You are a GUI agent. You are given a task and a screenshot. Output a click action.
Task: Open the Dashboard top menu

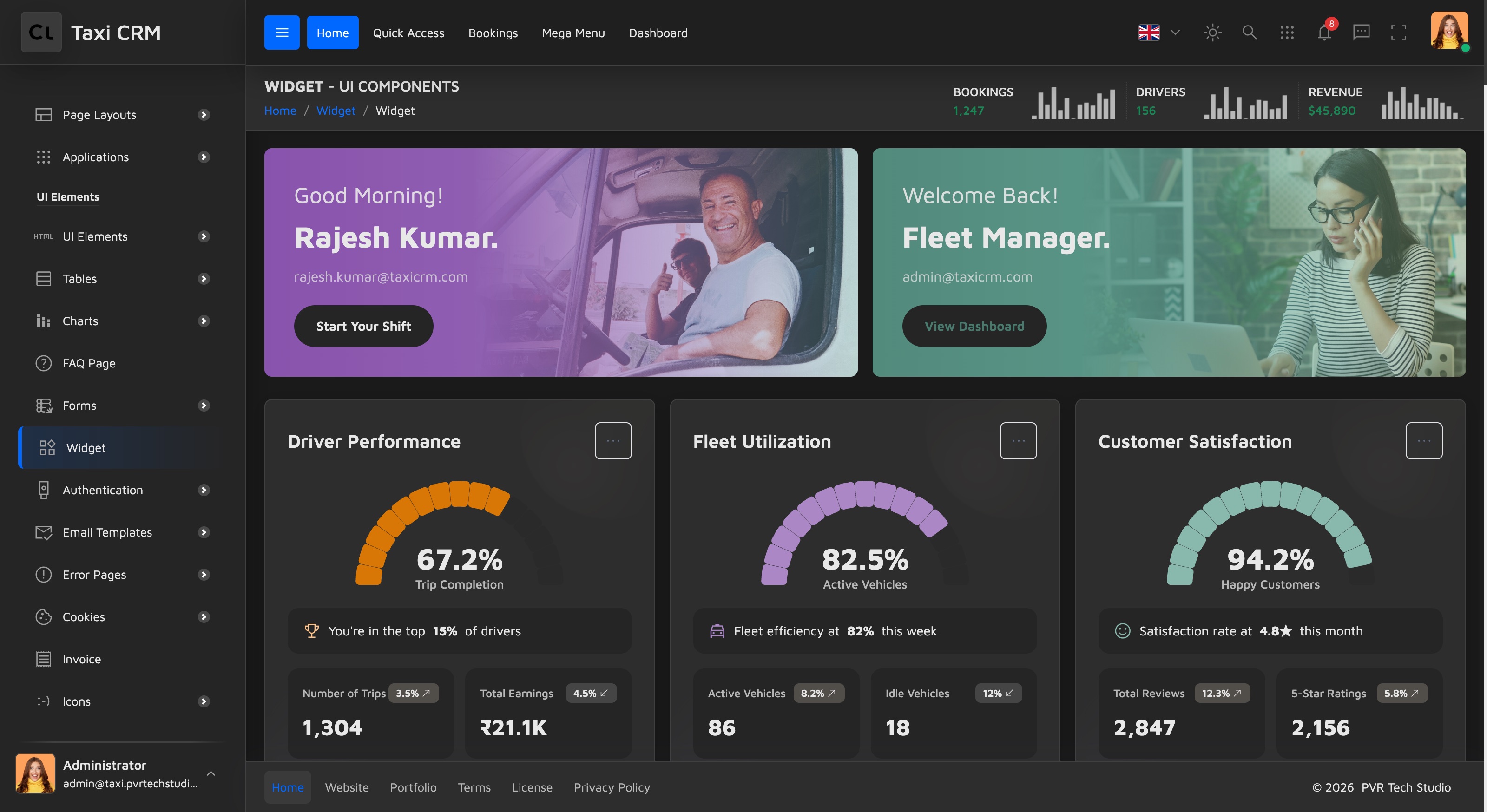pyautogui.click(x=658, y=33)
